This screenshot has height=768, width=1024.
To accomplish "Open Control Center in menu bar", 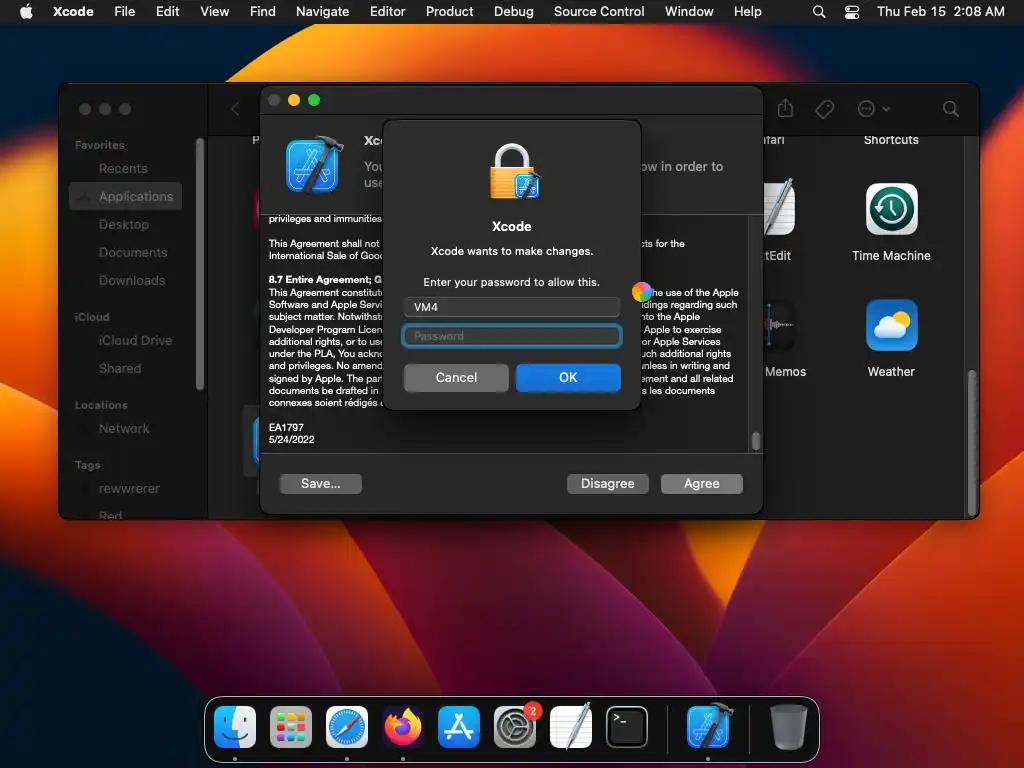I will pos(852,11).
